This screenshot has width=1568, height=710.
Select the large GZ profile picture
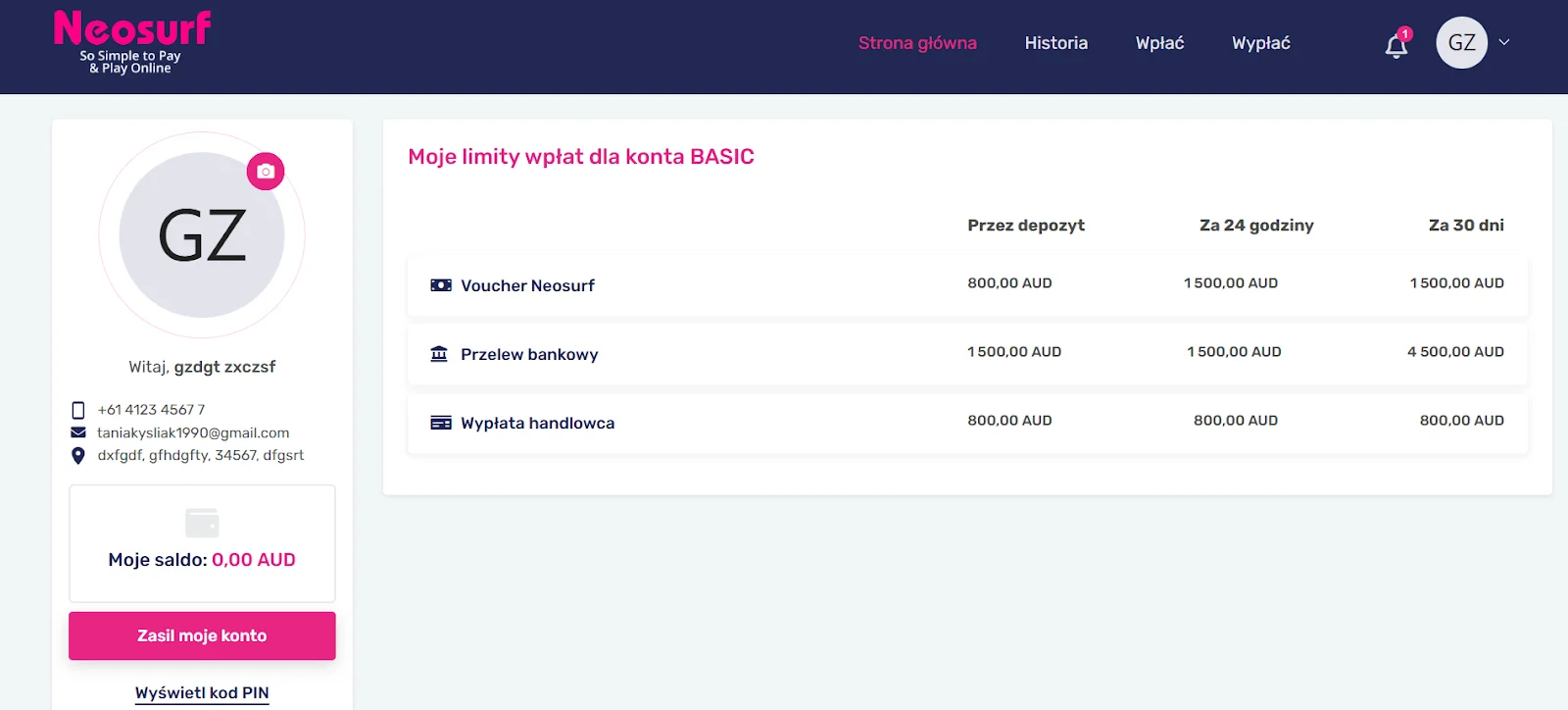click(202, 235)
